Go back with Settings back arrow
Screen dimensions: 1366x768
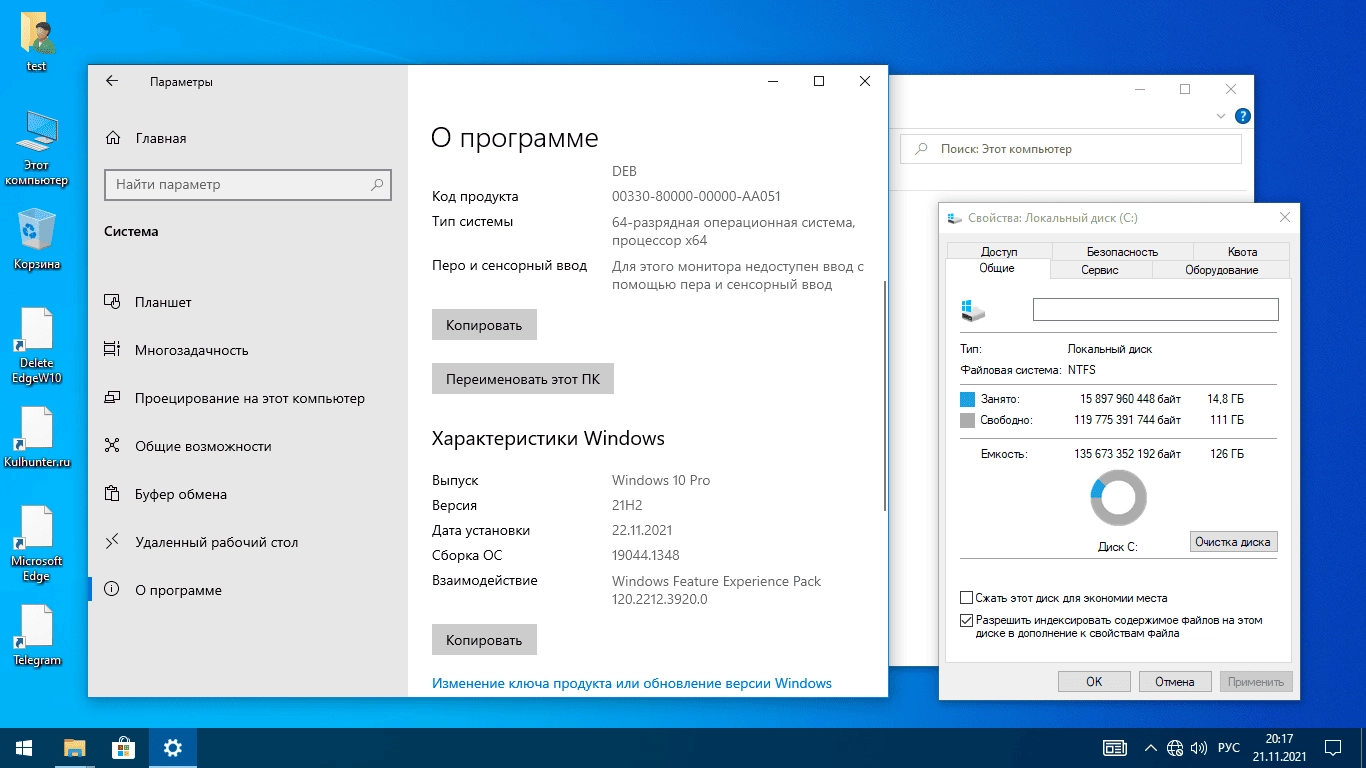click(x=112, y=82)
